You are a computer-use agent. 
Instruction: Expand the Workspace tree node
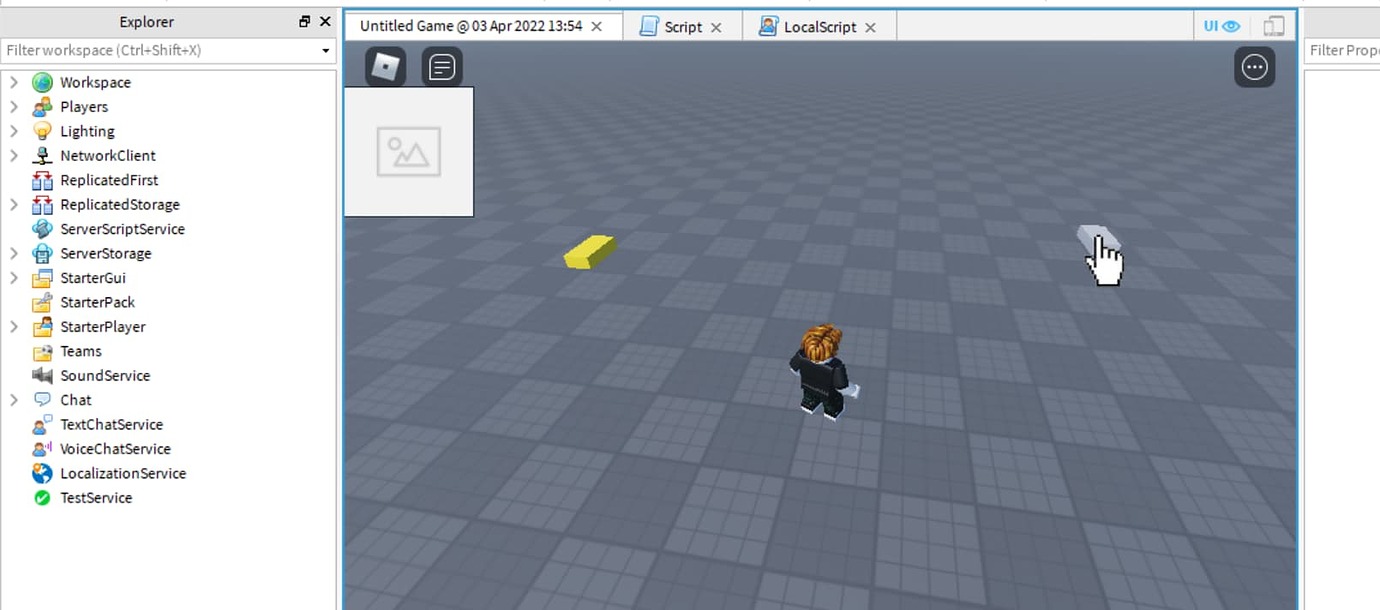pos(13,82)
